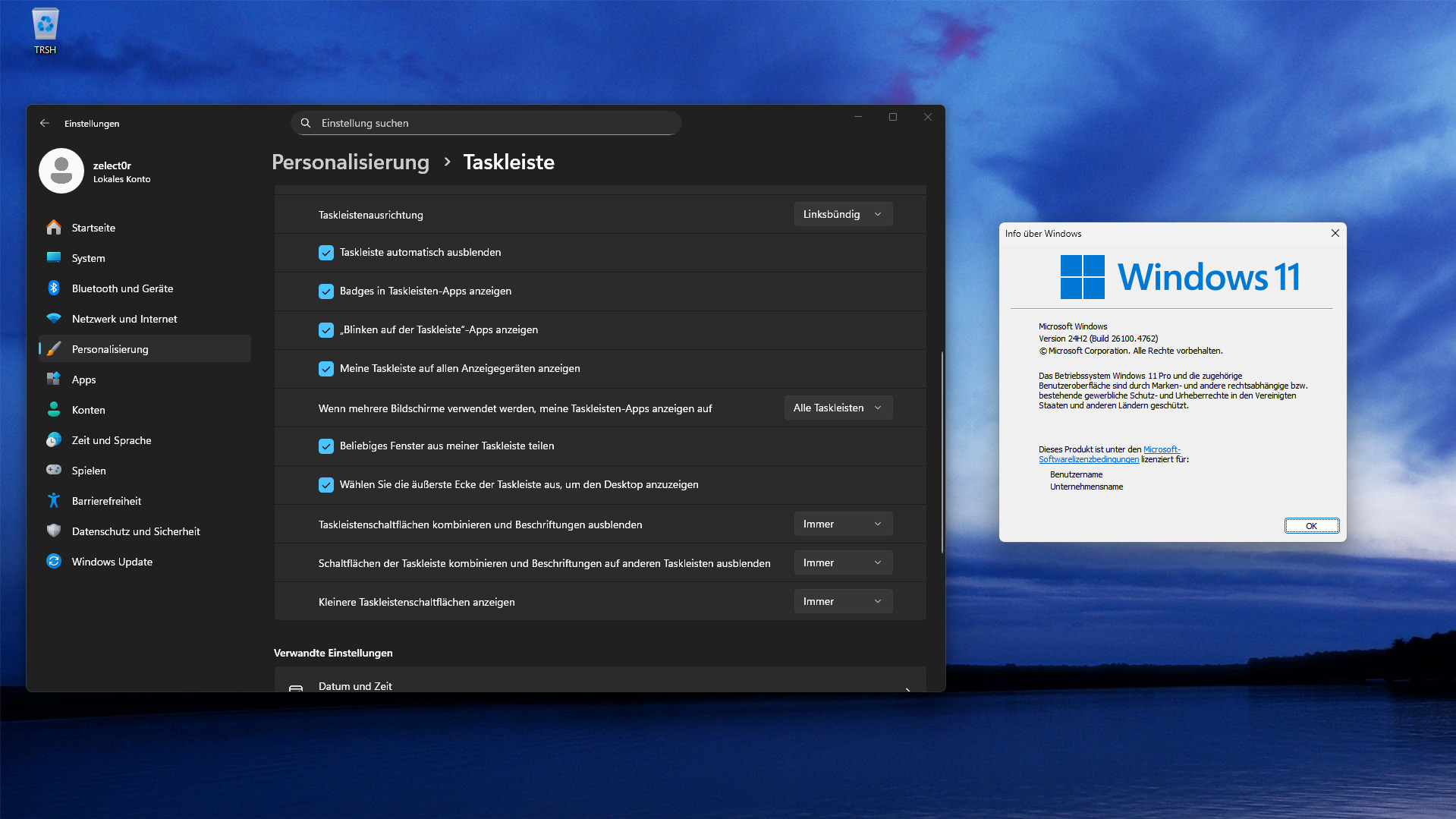The height and width of the screenshot is (819, 1456).
Task: Click the Startseite house icon
Action: click(x=54, y=228)
